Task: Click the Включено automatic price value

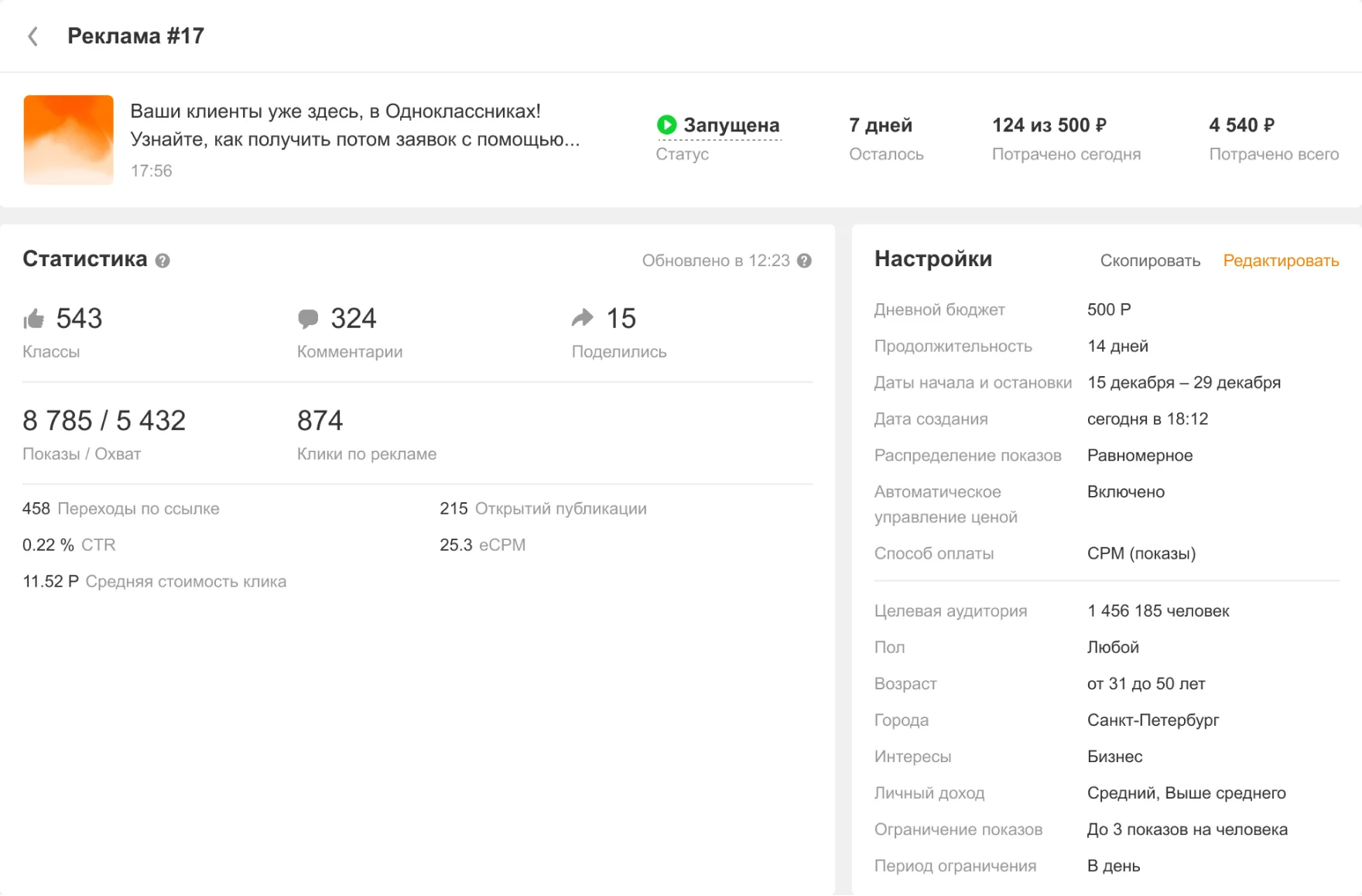Action: click(1125, 492)
